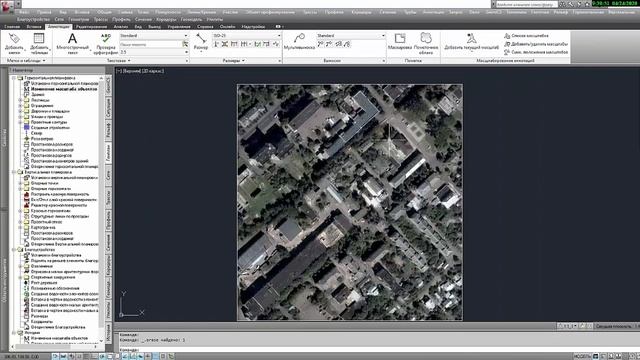Click the Пометочное облако revision cloud tool
This screenshot has width=640, height=360.
click(x=426, y=43)
